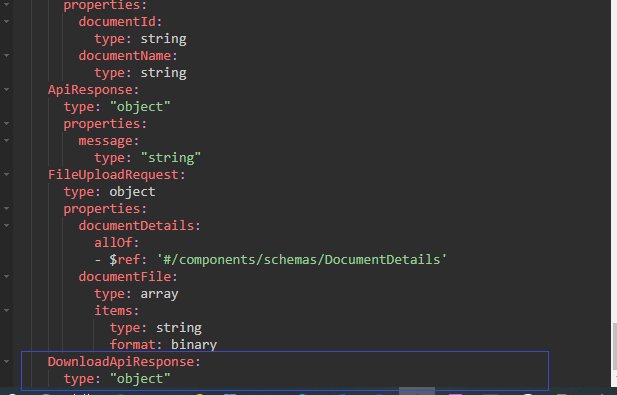This screenshot has width=617, height=395.
Task: Click 'type: array' under documentFile
Action: tap(136, 294)
